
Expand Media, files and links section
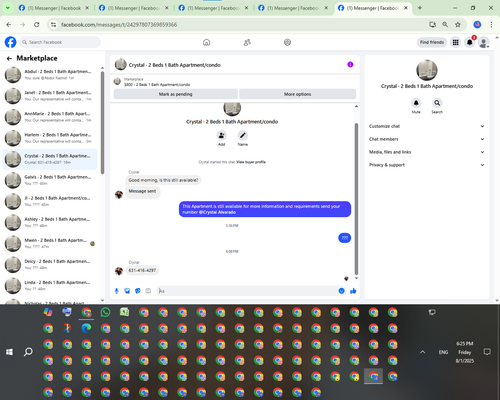pyautogui.click(x=426, y=152)
